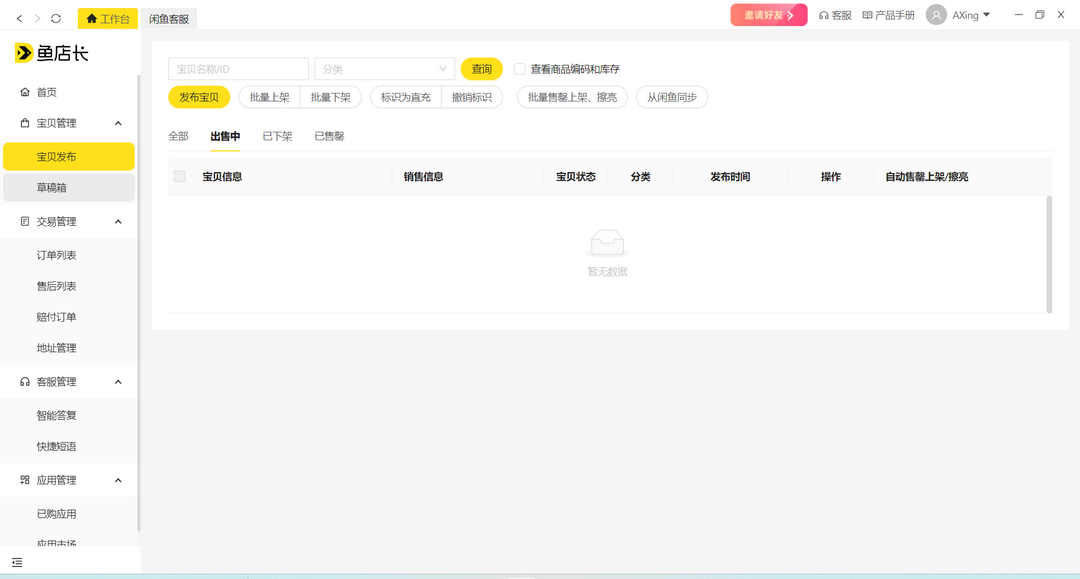The height and width of the screenshot is (579, 1080).
Task: Click the refresh icon in the title bar
Action: 56,17
